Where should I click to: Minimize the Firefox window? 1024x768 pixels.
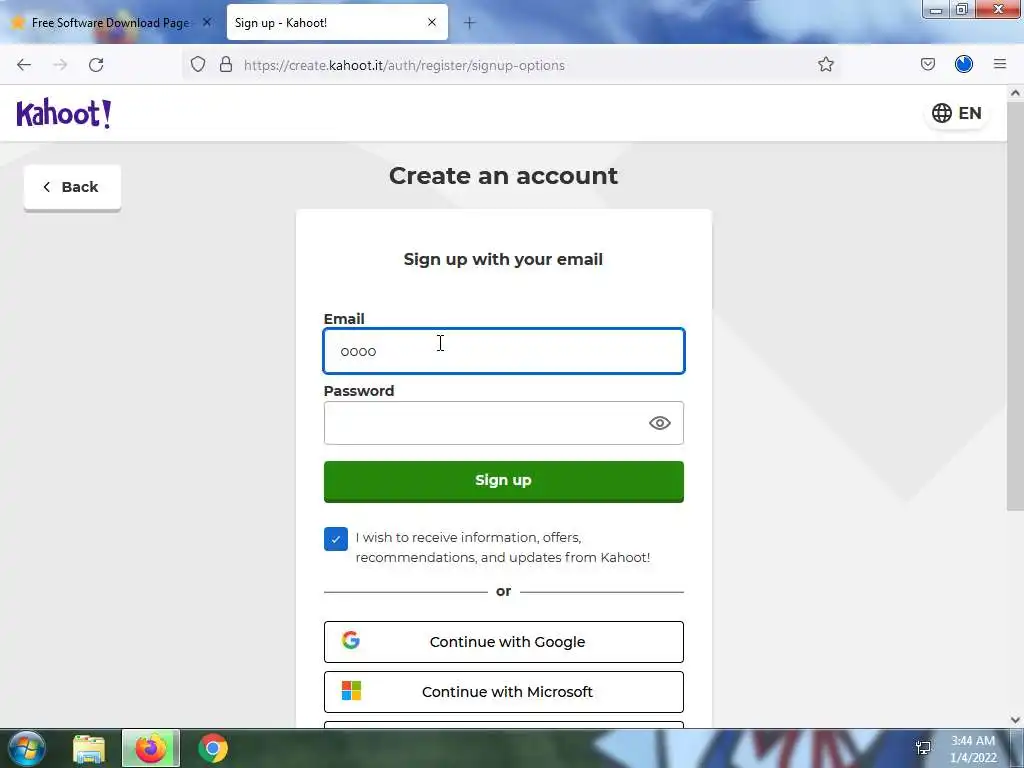935,9
